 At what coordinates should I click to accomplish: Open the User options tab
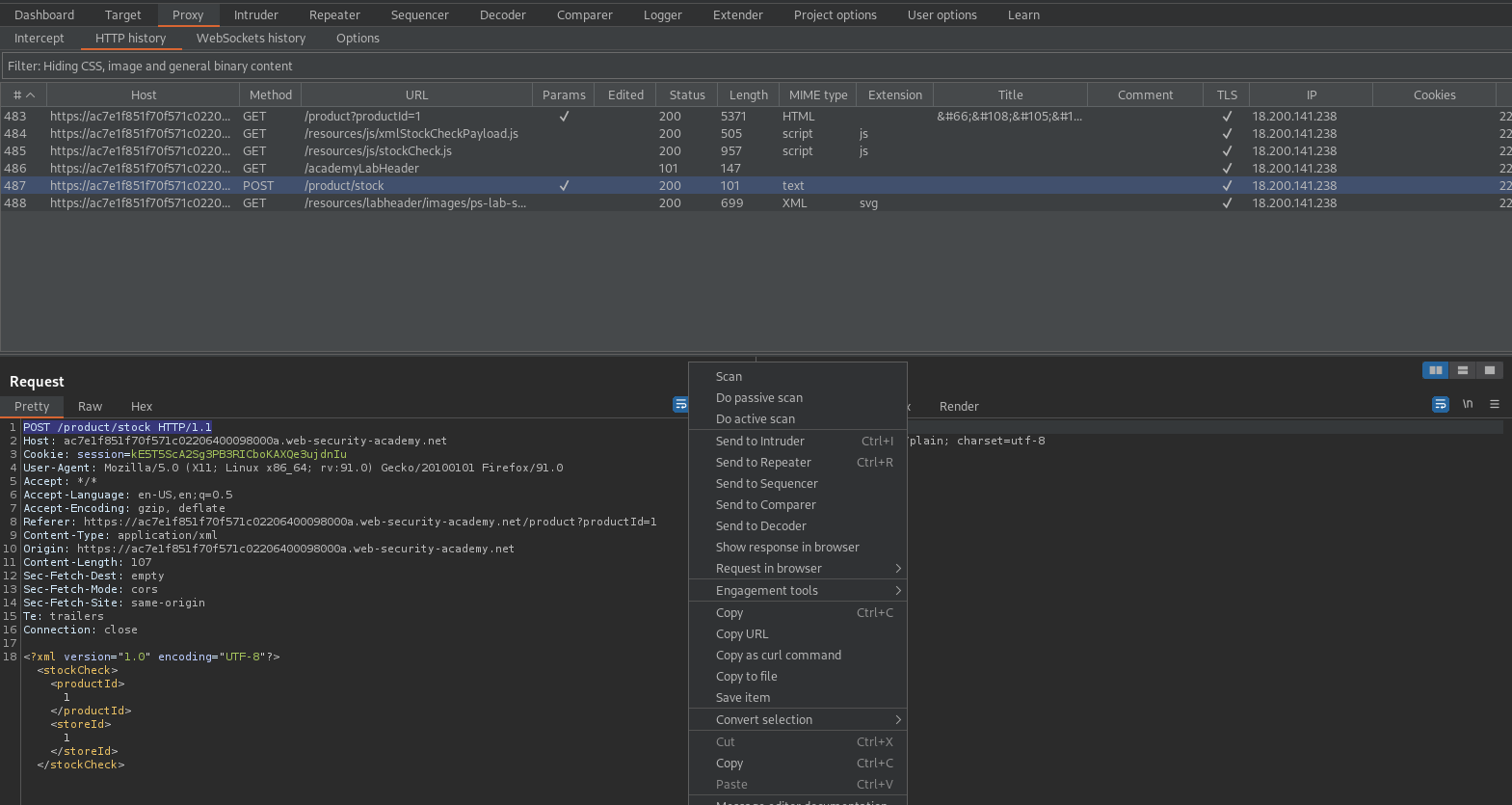[942, 14]
